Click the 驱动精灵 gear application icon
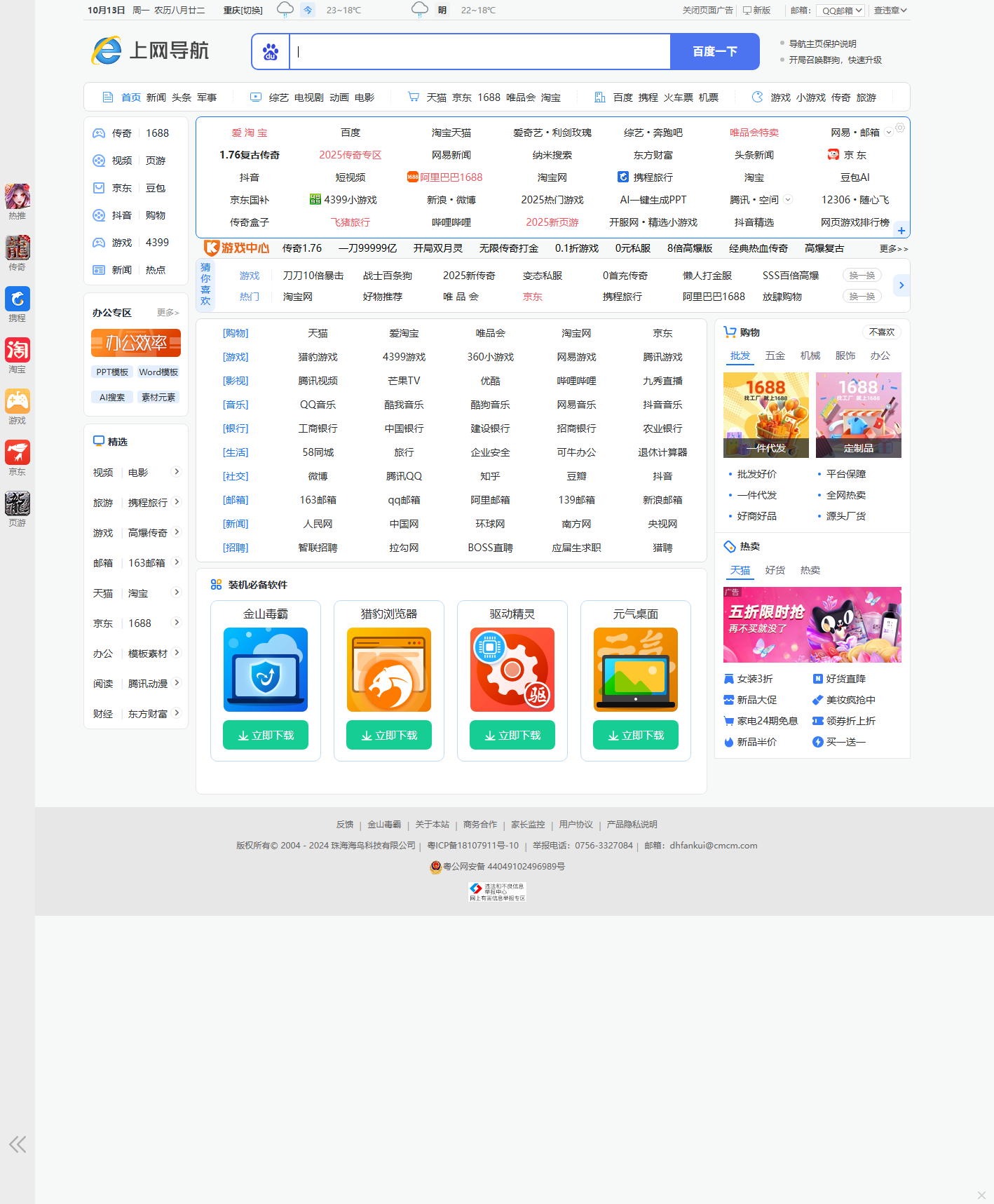The image size is (994, 1204). [512, 670]
